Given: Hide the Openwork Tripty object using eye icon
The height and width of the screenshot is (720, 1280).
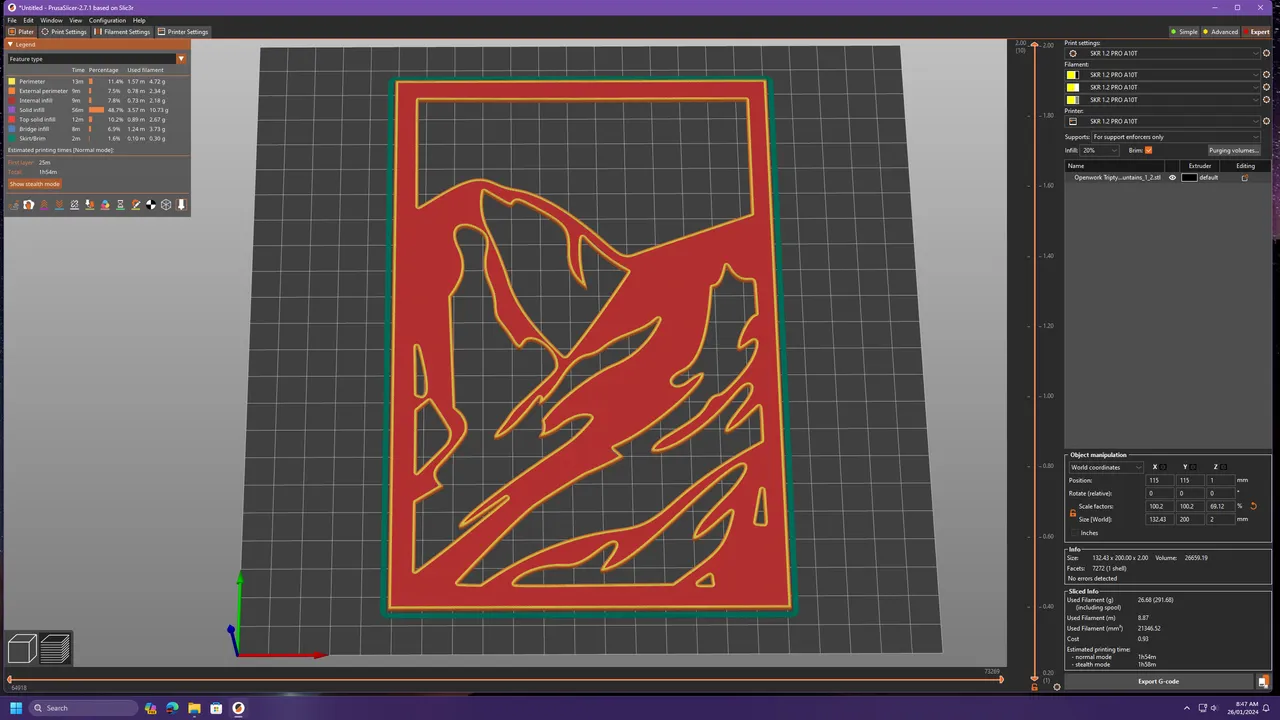Looking at the screenshot, I should pyautogui.click(x=1173, y=178).
